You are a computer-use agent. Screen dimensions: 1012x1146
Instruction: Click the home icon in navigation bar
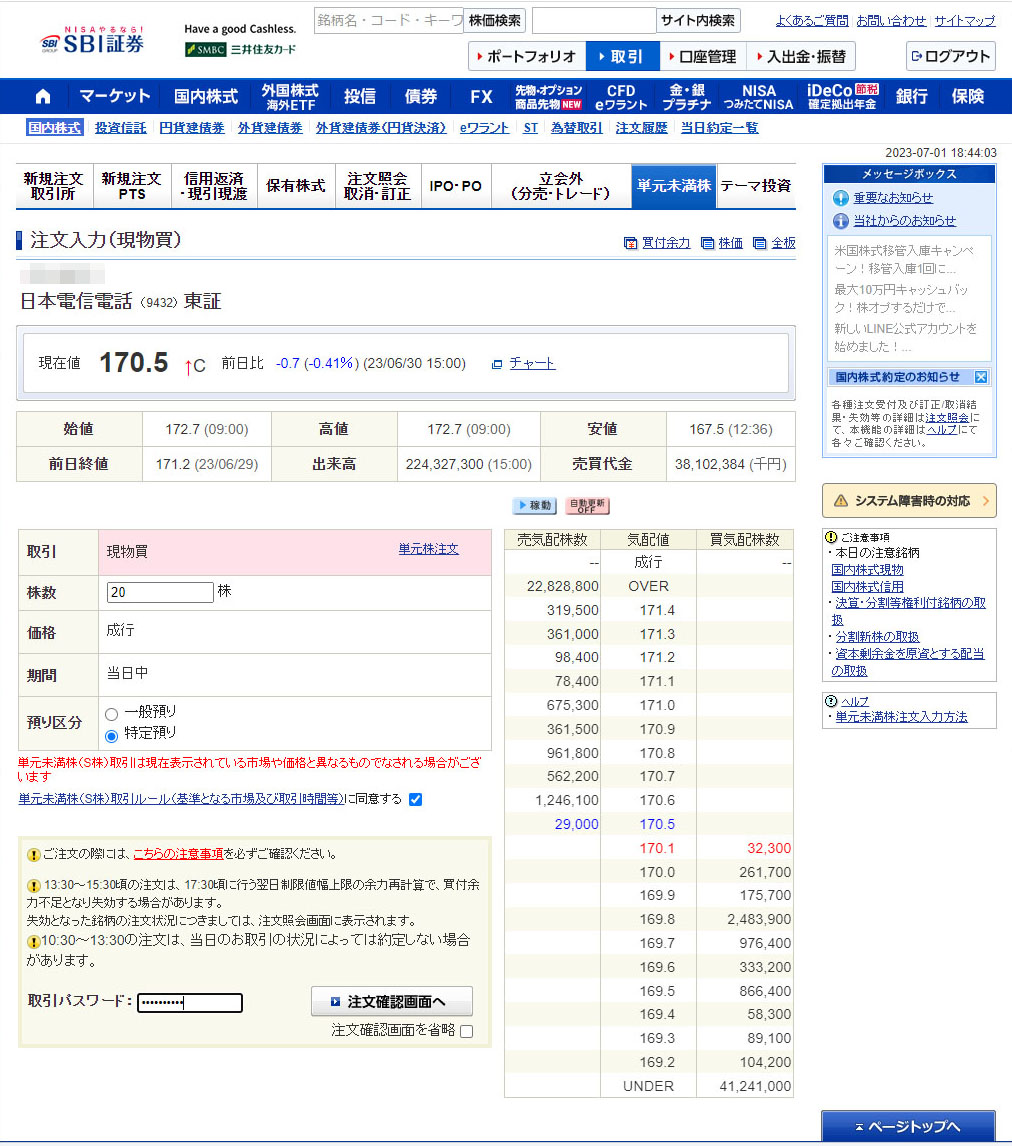[42, 97]
